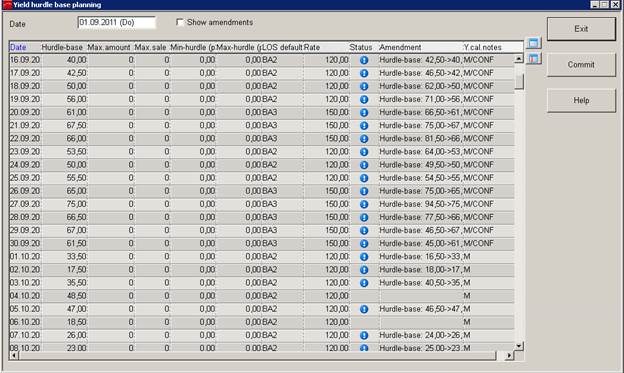Click status info icon in 25.09.20 row
Image resolution: width=624 pixels, height=373 pixels.
364,178
